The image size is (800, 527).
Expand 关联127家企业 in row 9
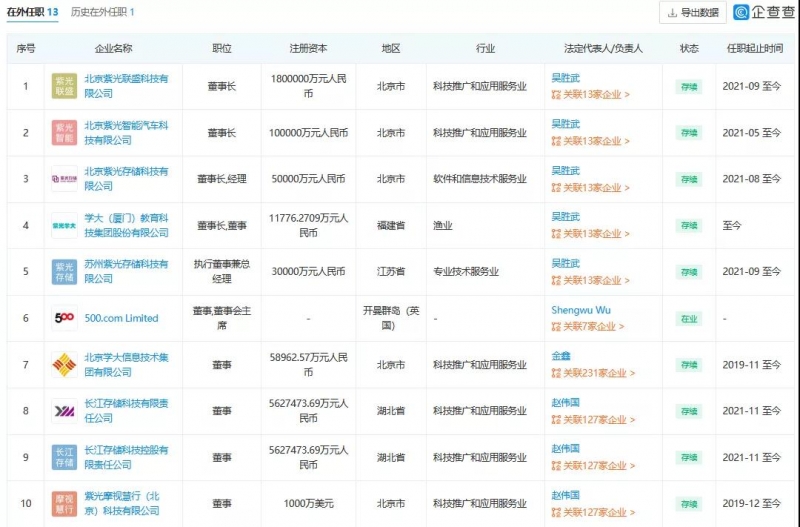point(593,465)
